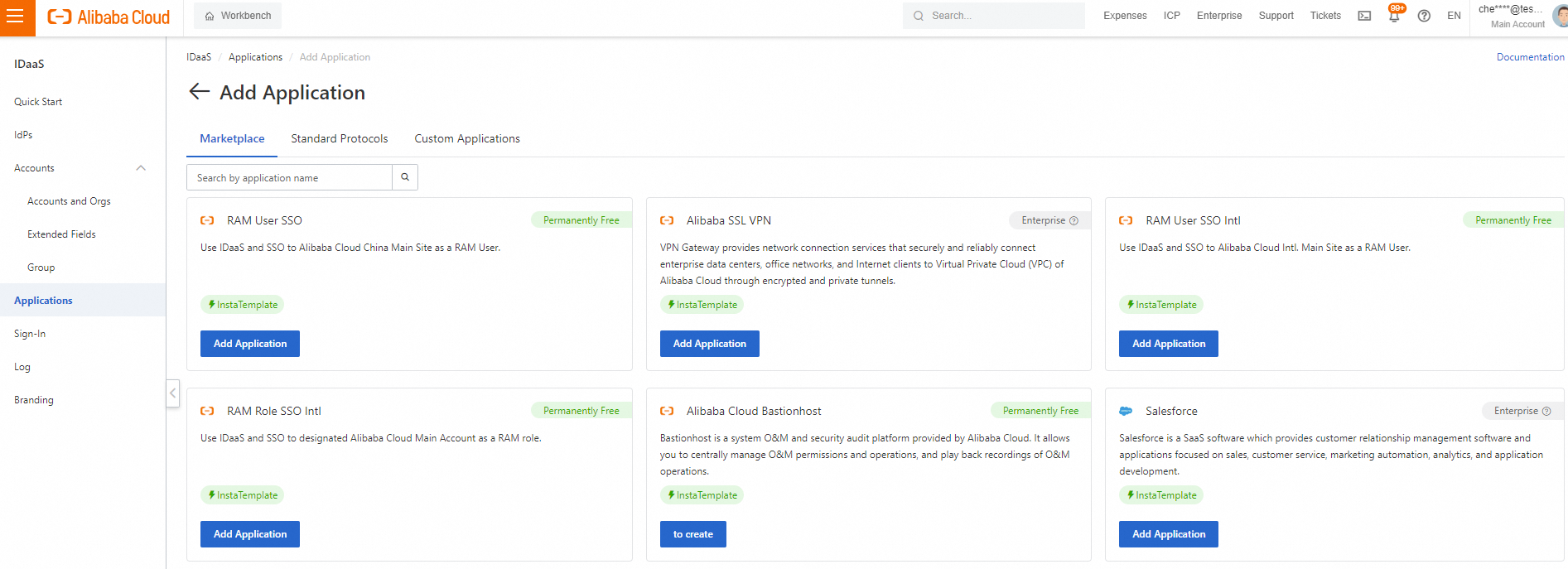Open the Expenses menu
The width and height of the screenshot is (1568, 569).
[x=1125, y=16]
